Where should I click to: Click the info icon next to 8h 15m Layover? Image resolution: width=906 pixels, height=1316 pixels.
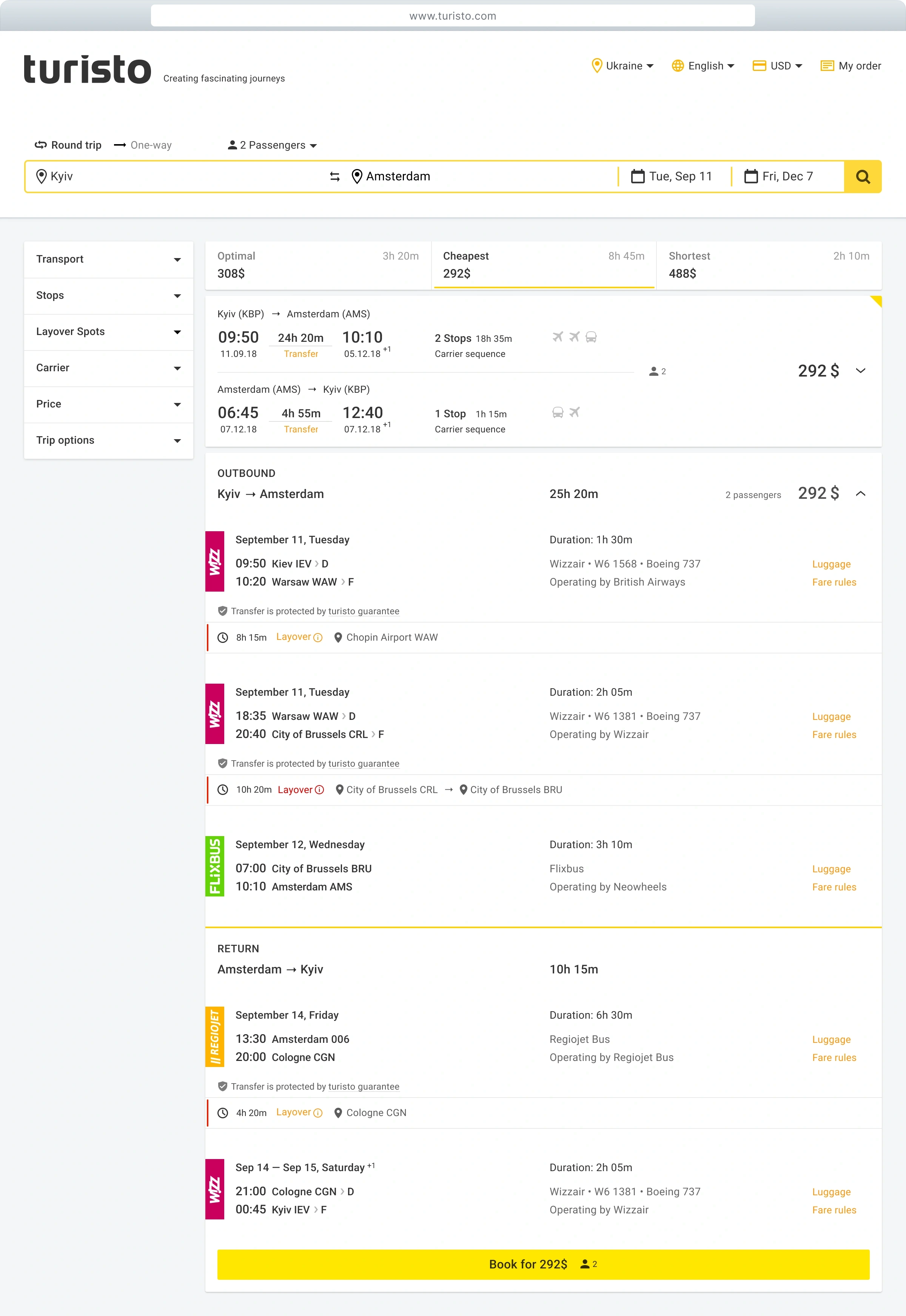[x=318, y=637]
